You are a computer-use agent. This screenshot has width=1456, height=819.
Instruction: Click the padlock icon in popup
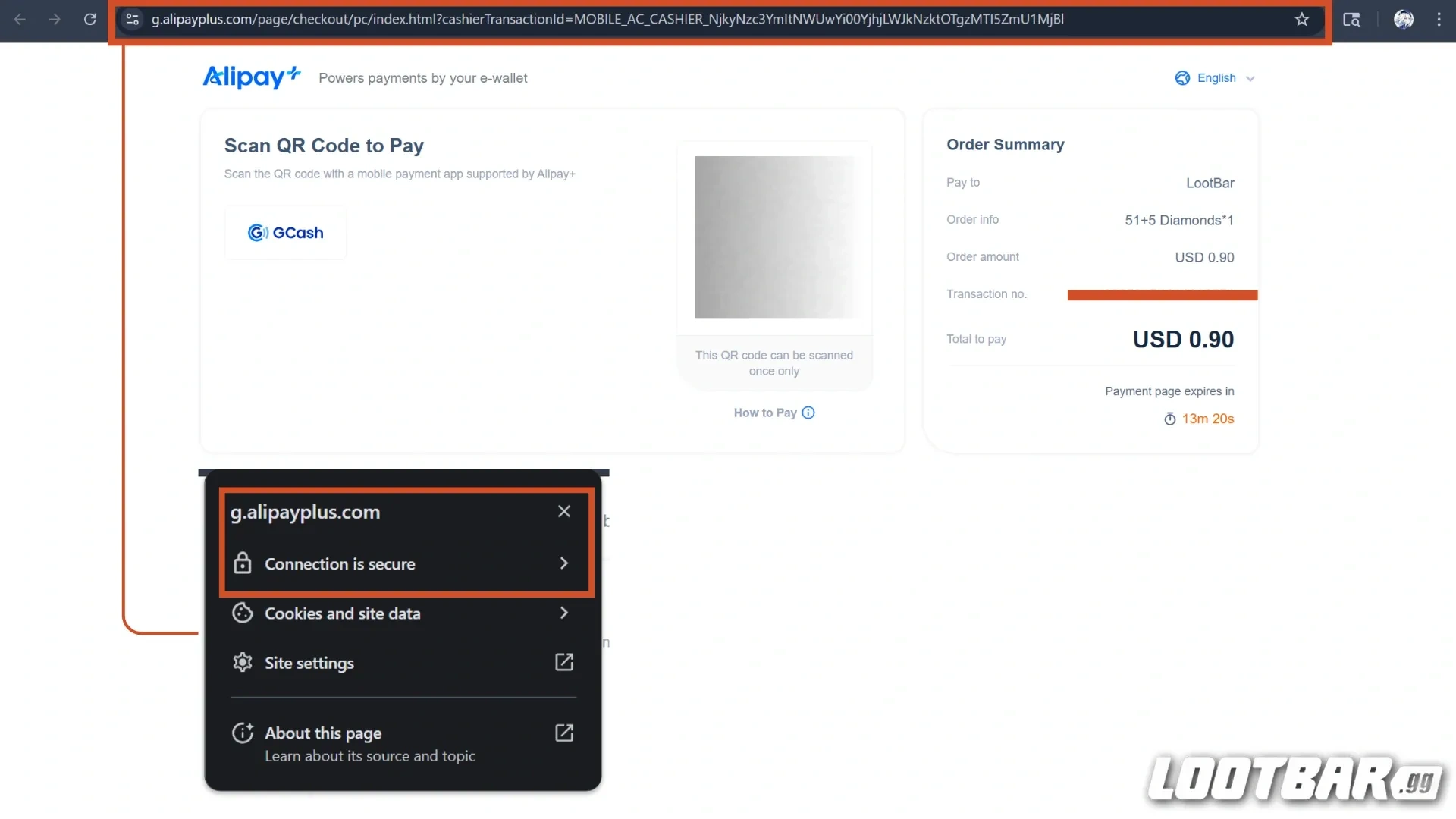point(243,563)
